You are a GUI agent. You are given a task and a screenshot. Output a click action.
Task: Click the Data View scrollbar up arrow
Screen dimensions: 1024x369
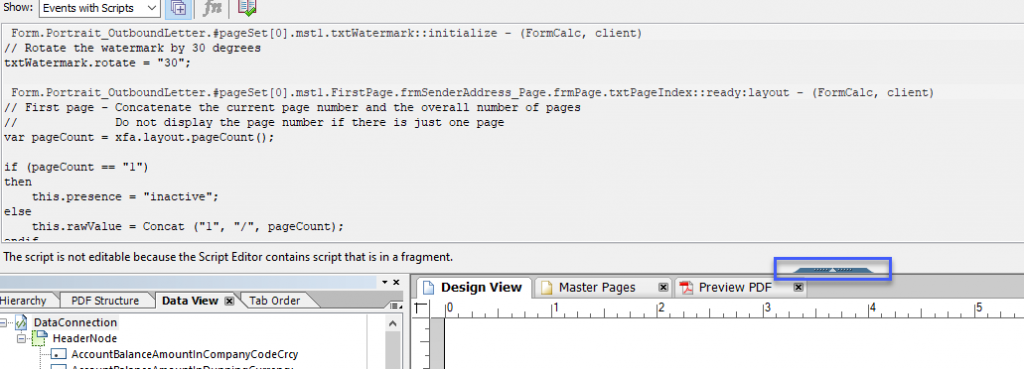392,324
